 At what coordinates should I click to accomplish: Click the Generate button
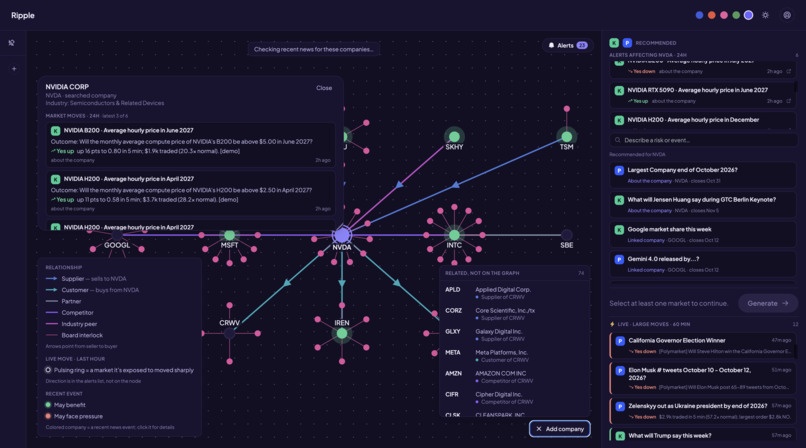click(x=767, y=303)
